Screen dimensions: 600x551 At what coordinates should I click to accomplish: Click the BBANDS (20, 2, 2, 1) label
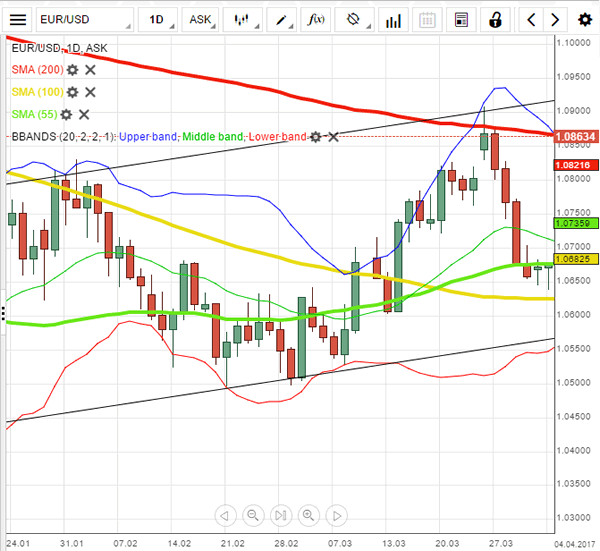pyautogui.click(x=63, y=137)
